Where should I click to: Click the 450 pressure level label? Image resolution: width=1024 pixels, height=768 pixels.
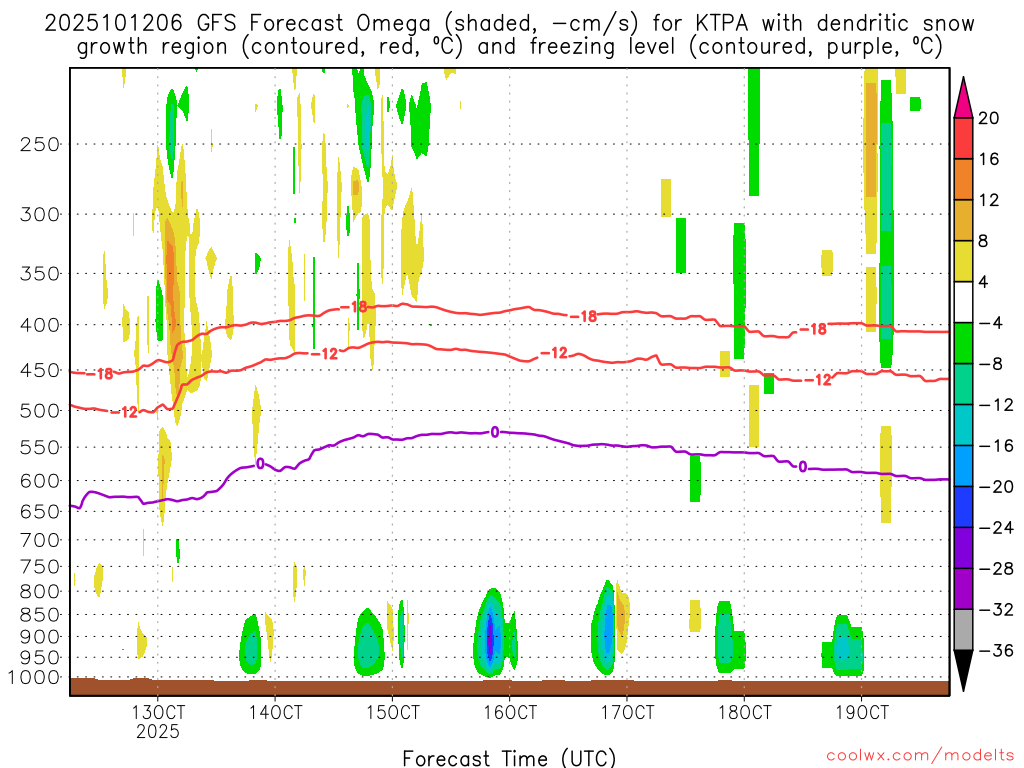point(40,370)
